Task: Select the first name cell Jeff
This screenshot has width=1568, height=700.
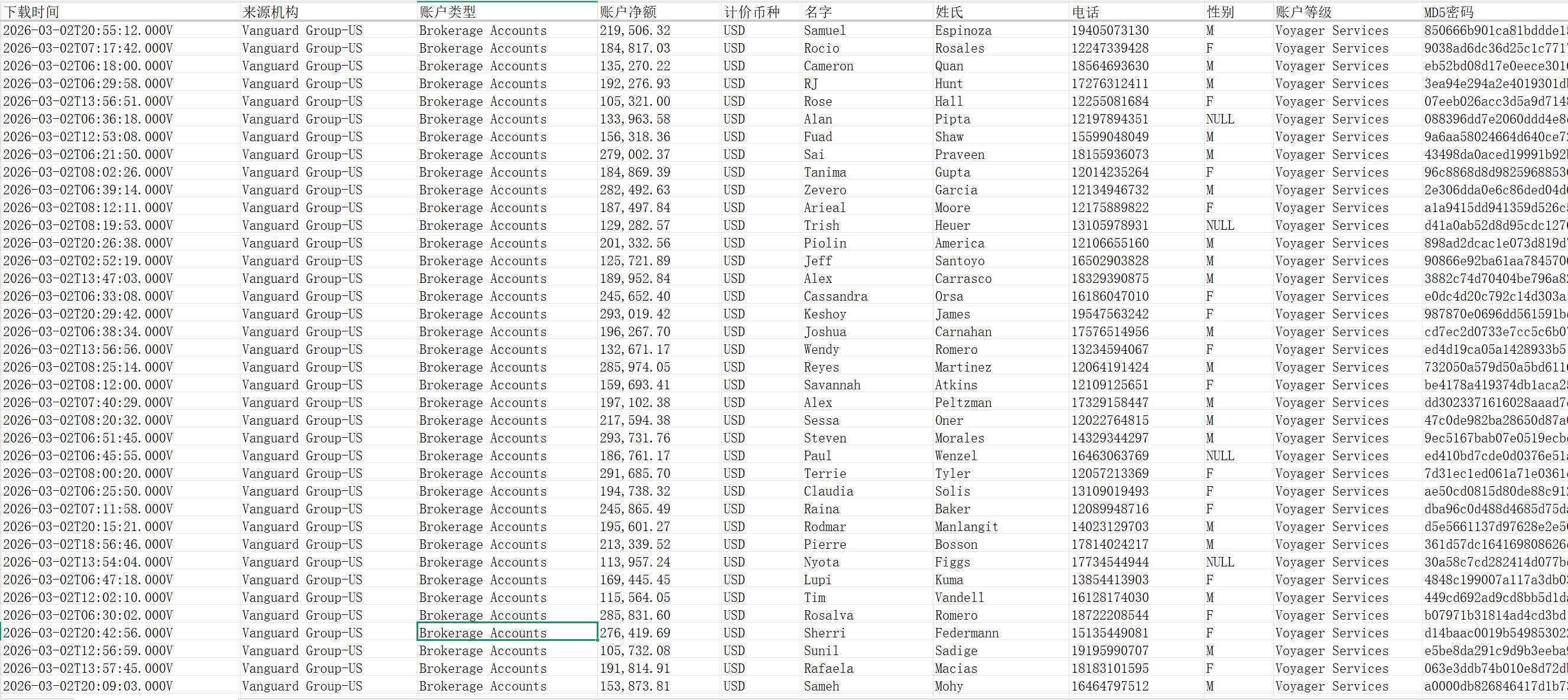Action: (867, 261)
